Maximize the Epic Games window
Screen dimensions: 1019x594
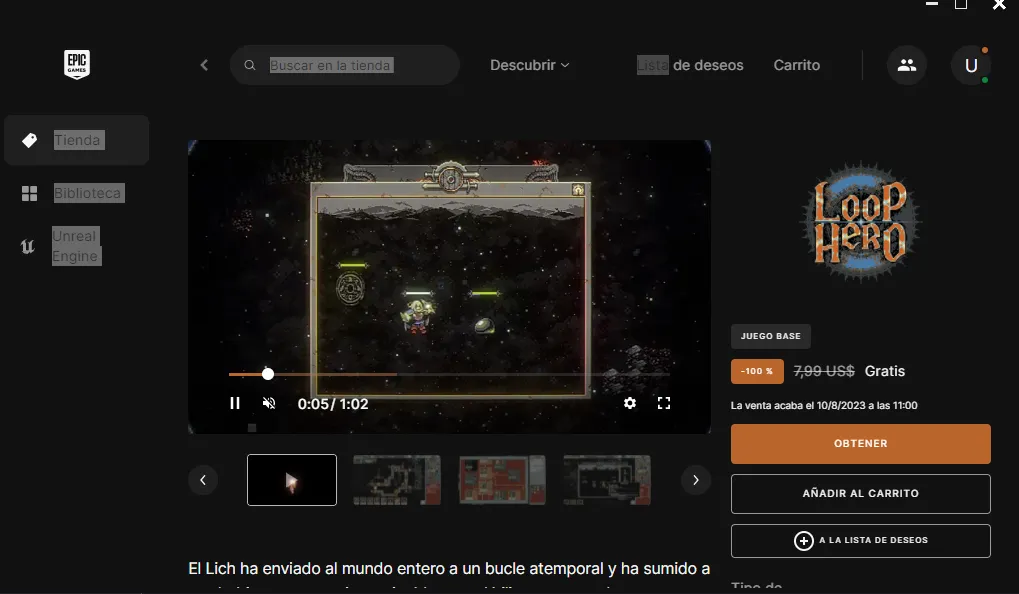(961, 4)
